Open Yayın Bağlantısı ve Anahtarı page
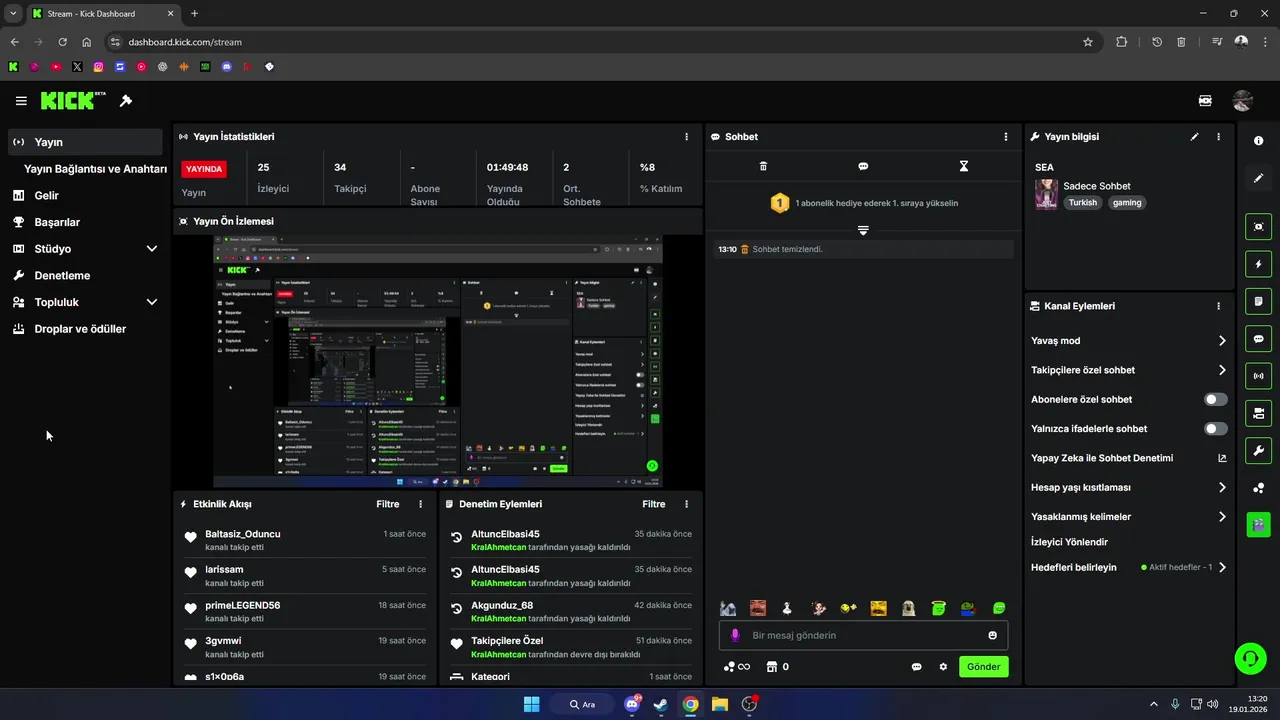The height and width of the screenshot is (720, 1280). click(95, 169)
